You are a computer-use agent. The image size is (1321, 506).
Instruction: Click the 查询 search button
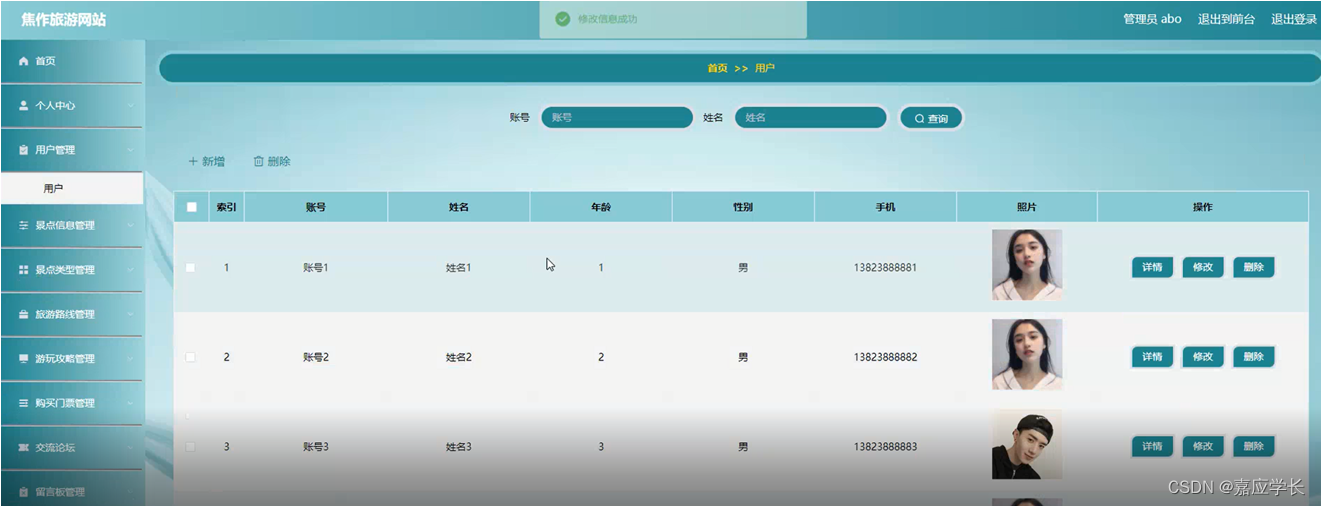pos(931,118)
